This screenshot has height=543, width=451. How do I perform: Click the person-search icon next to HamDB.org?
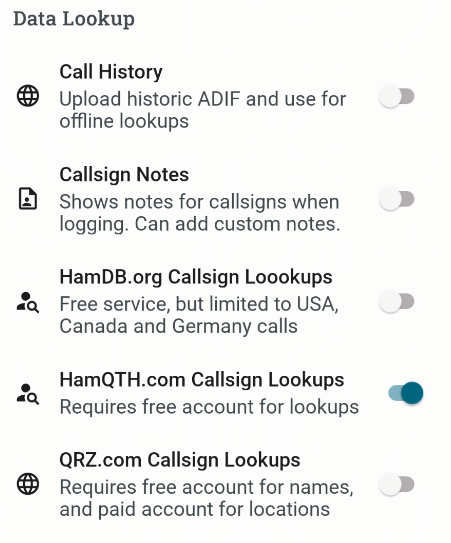[x=28, y=302]
